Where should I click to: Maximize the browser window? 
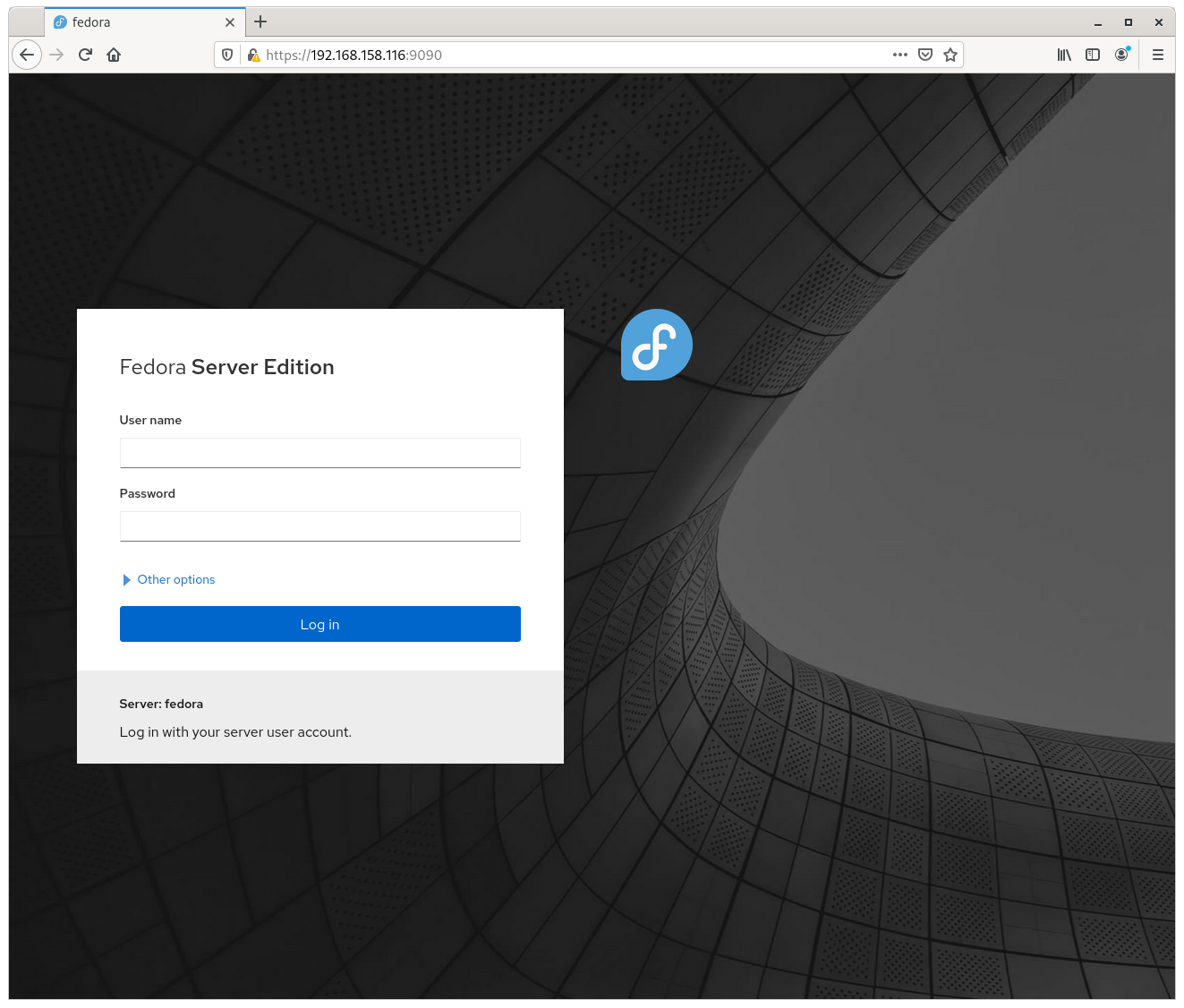1129,22
